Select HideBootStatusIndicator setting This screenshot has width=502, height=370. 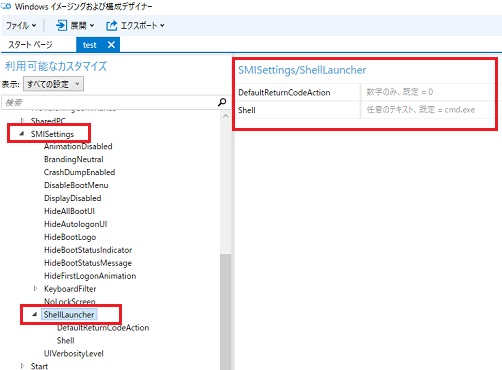[x=88, y=250]
